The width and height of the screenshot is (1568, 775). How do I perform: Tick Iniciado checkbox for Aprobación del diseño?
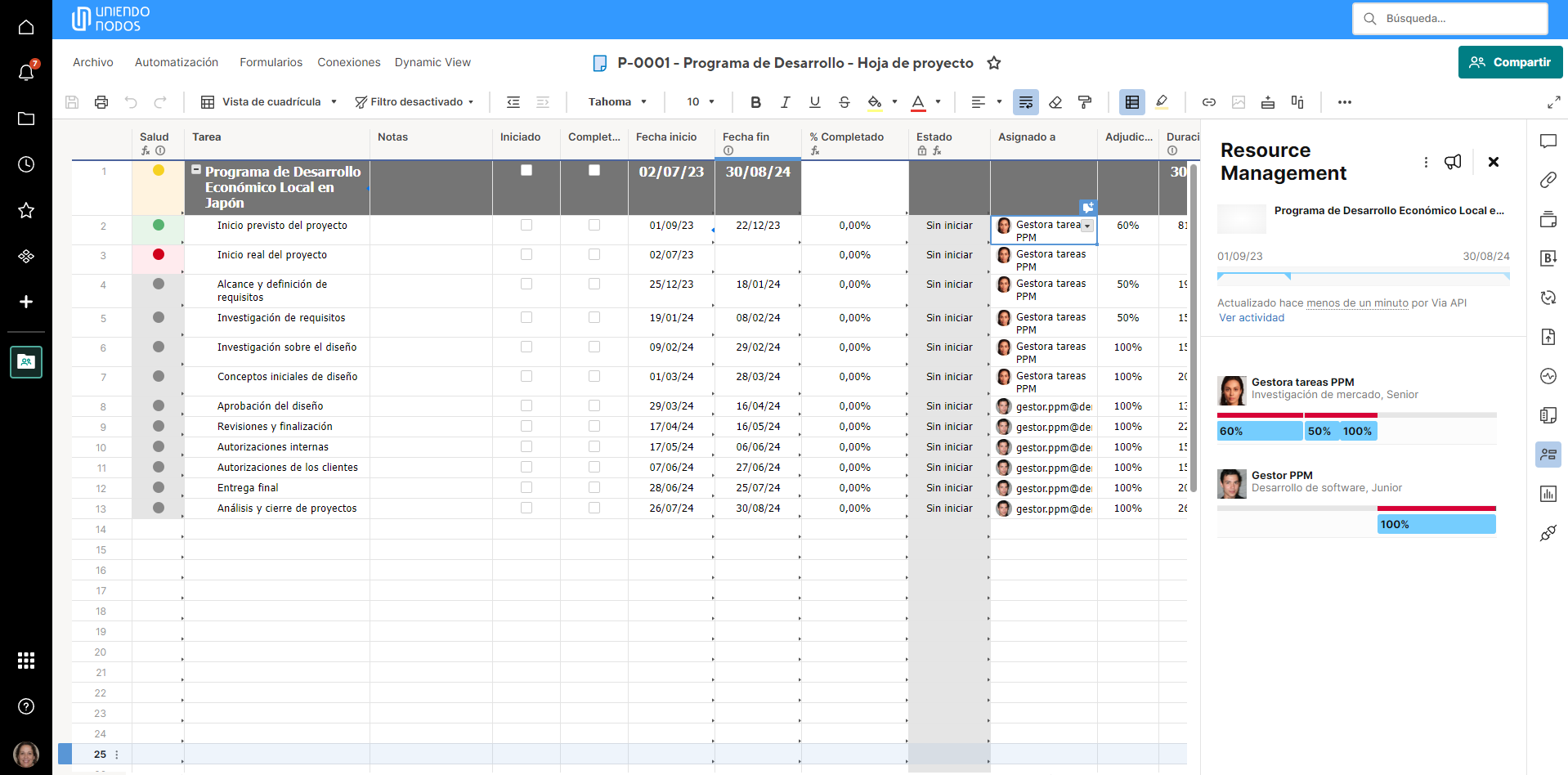click(x=526, y=405)
